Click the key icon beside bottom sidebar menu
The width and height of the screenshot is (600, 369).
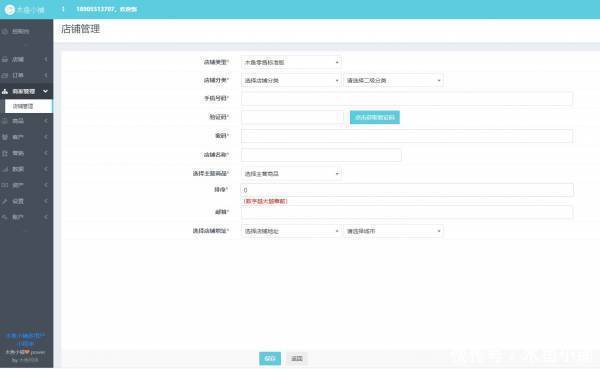point(5,217)
